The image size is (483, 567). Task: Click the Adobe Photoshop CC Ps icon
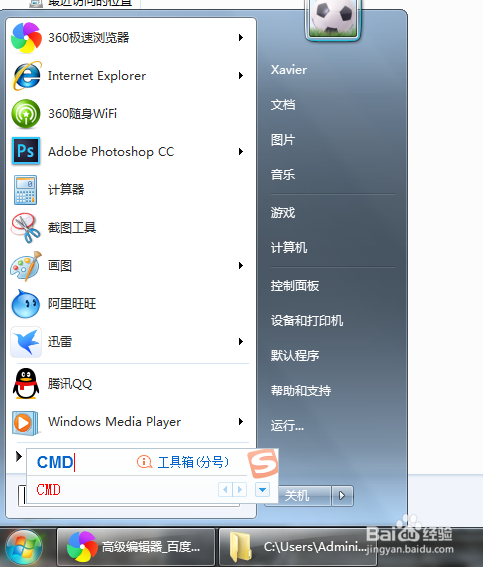(x=26, y=151)
